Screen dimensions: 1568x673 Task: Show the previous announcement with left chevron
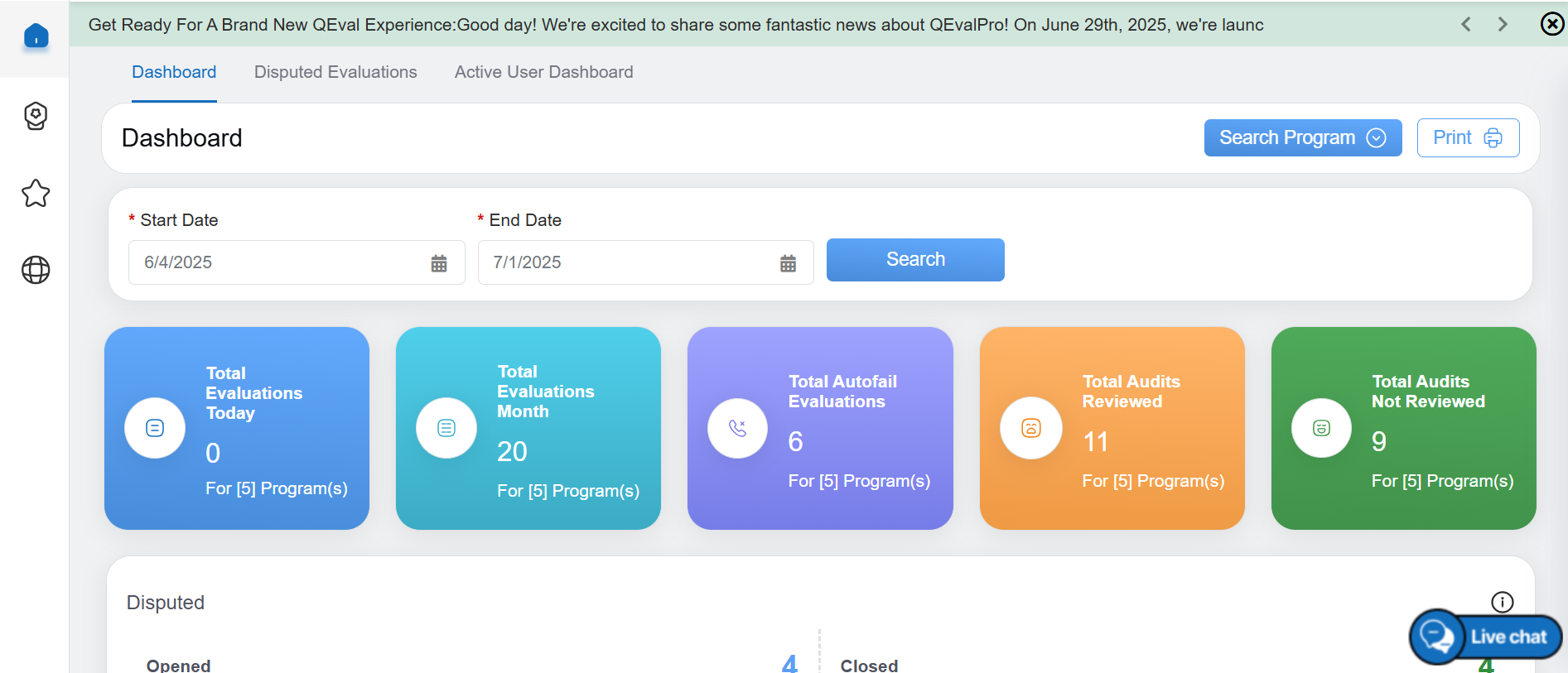[x=1466, y=24]
